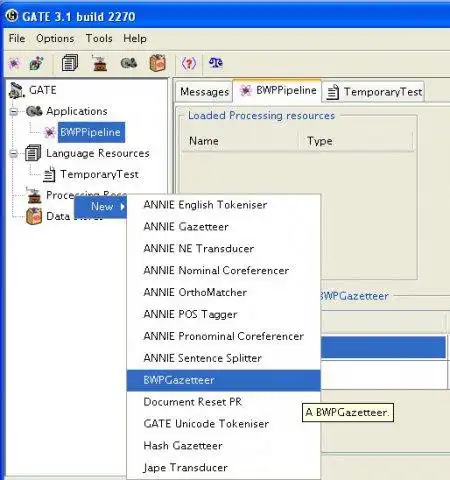Click the Processing Resources grinder icon in tree
Image resolution: width=450 pixels, height=480 pixels.
tap(34, 195)
